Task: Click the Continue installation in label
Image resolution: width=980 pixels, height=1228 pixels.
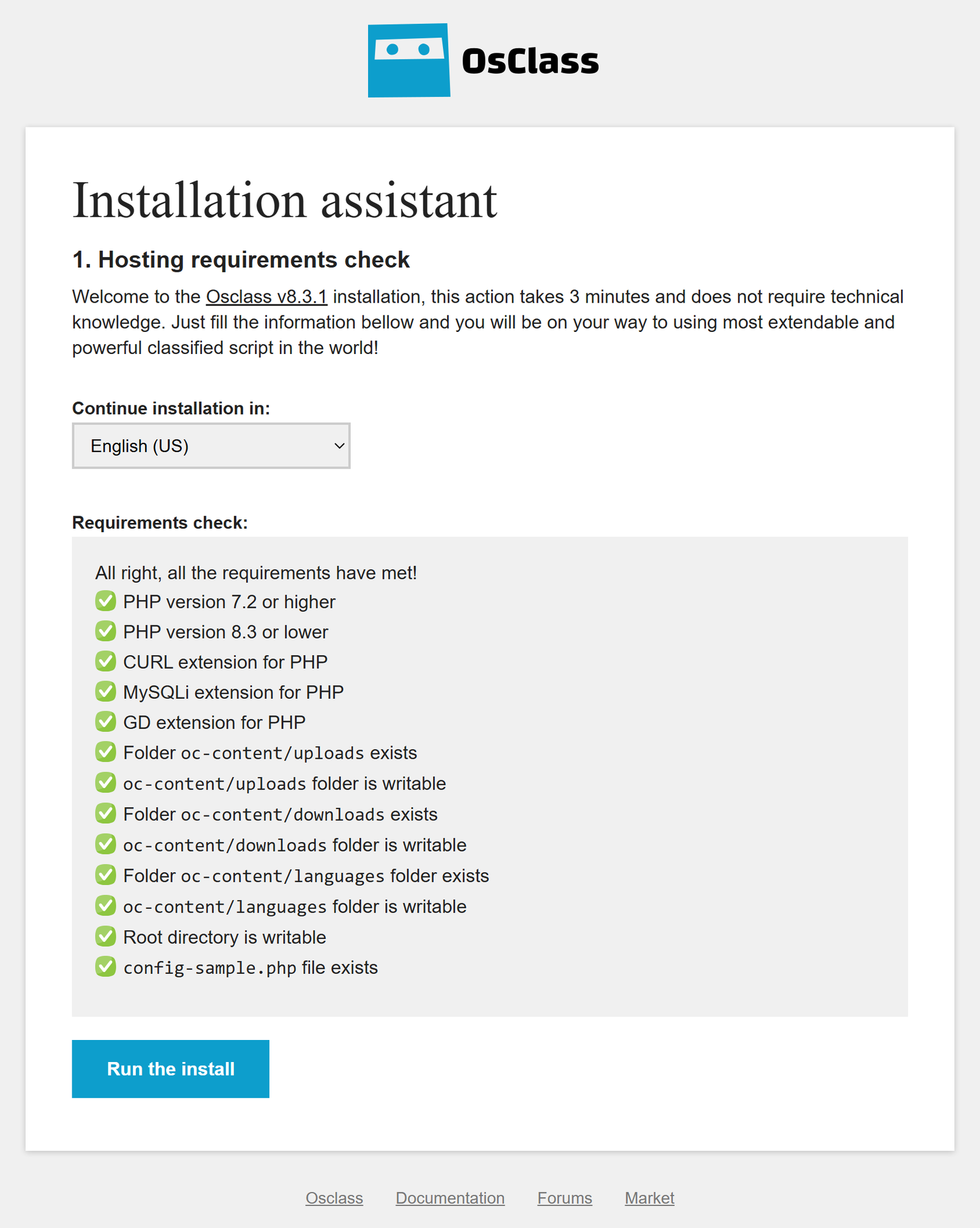Action: click(x=171, y=409)
